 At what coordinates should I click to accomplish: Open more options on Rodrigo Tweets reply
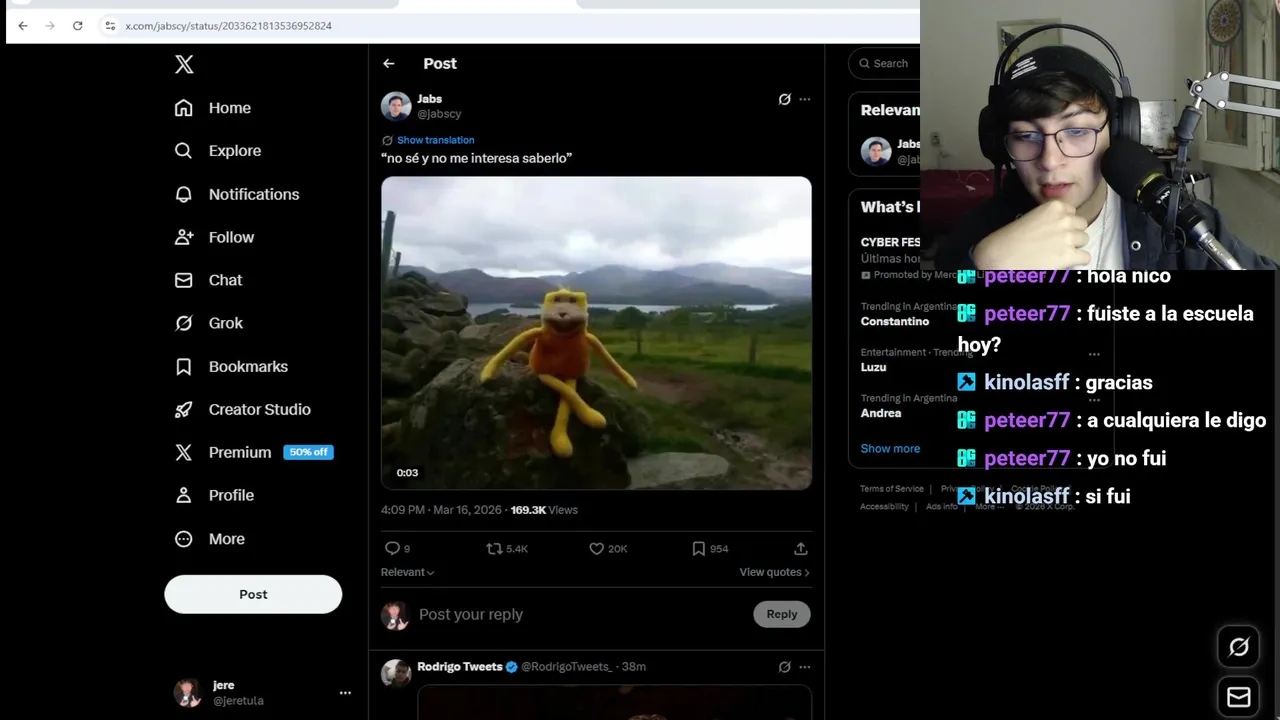click(805, 667)
